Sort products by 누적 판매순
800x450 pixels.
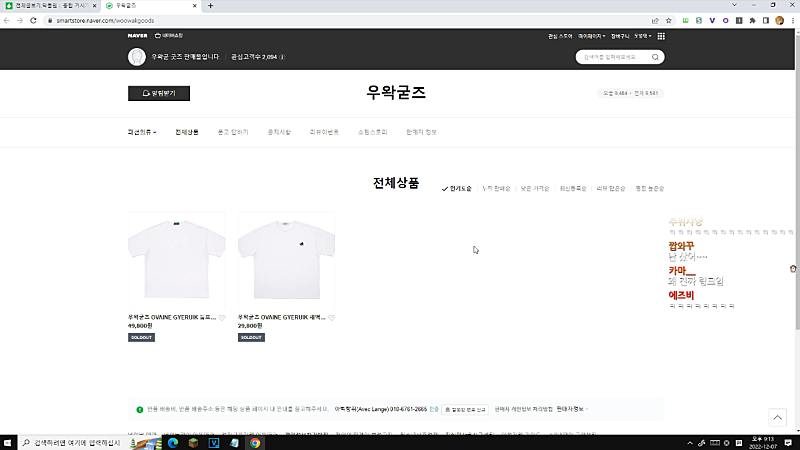496,189
